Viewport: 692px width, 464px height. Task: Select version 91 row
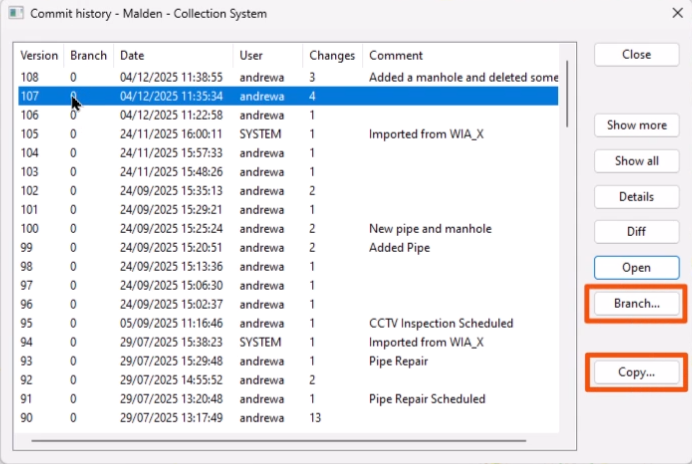[288, 399]
